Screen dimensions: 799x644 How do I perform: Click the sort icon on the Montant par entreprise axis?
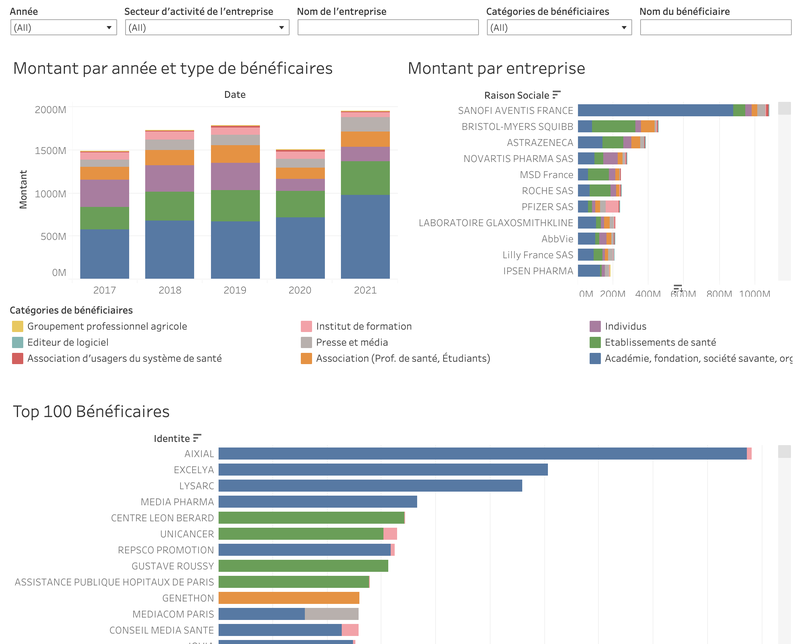click(x=677, y=289)
